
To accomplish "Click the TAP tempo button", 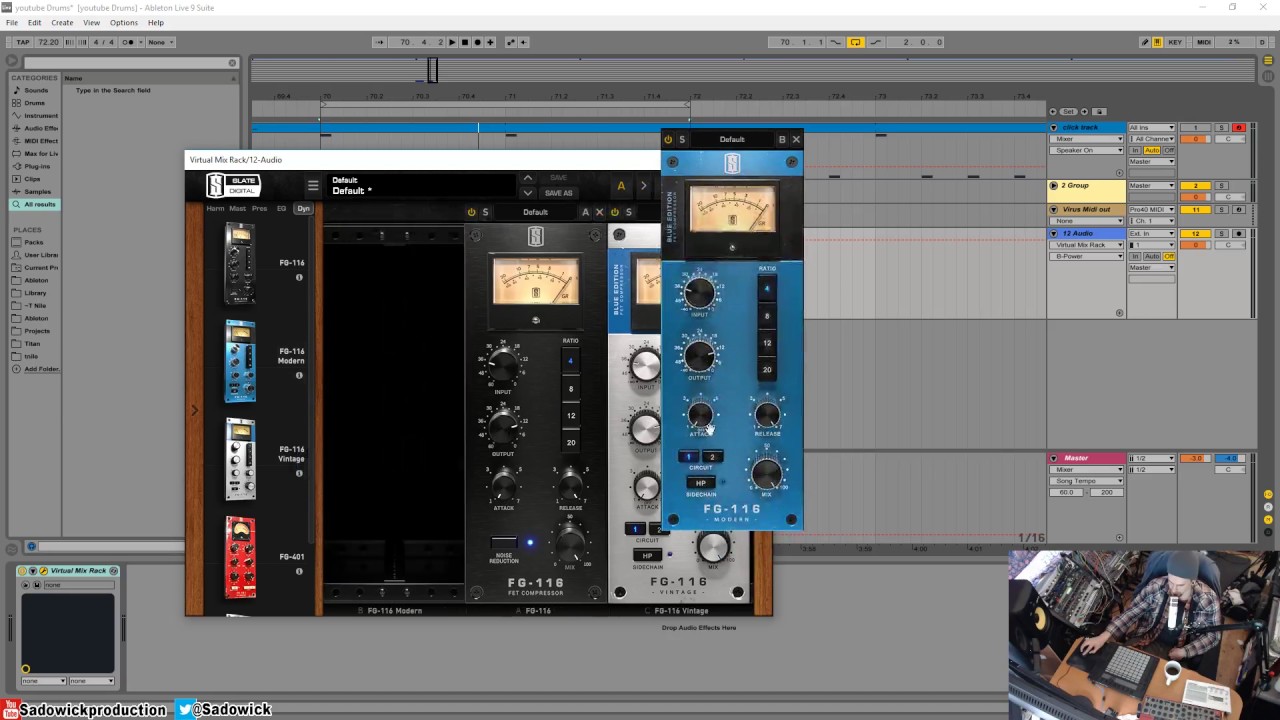I will [x=21, y=42].
